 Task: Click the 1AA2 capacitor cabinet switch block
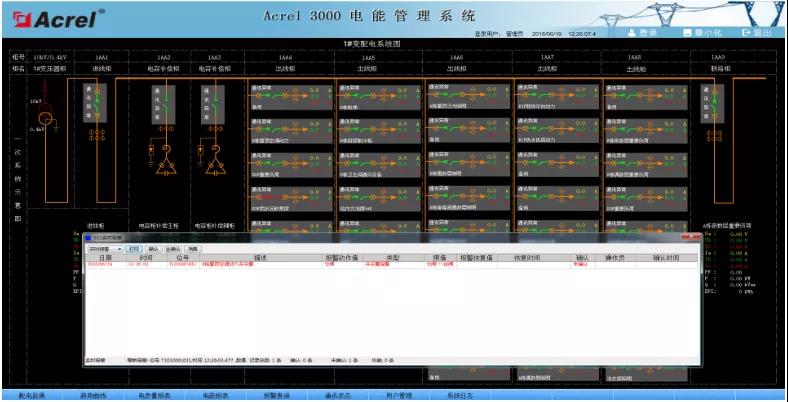[163, 105]
